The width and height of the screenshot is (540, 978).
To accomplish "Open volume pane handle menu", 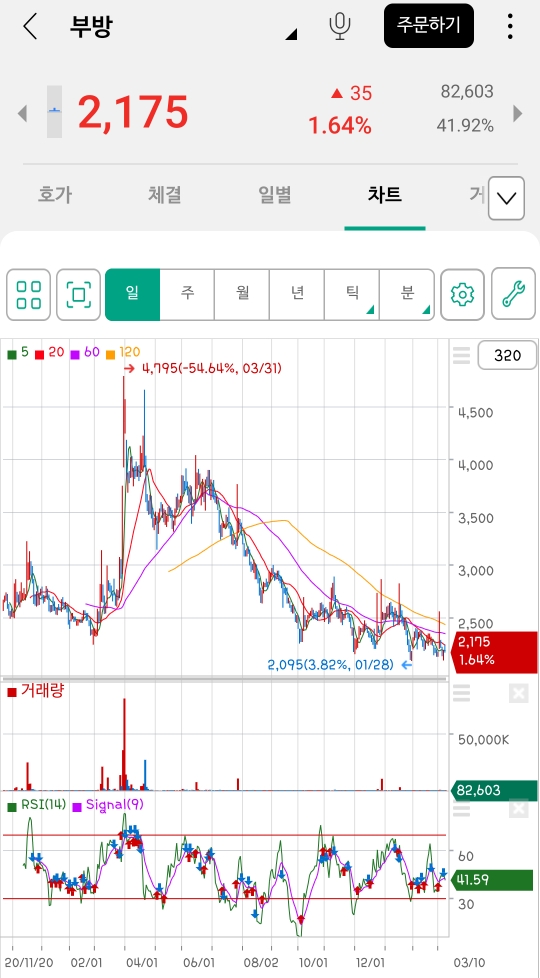I will pos(461,693).
